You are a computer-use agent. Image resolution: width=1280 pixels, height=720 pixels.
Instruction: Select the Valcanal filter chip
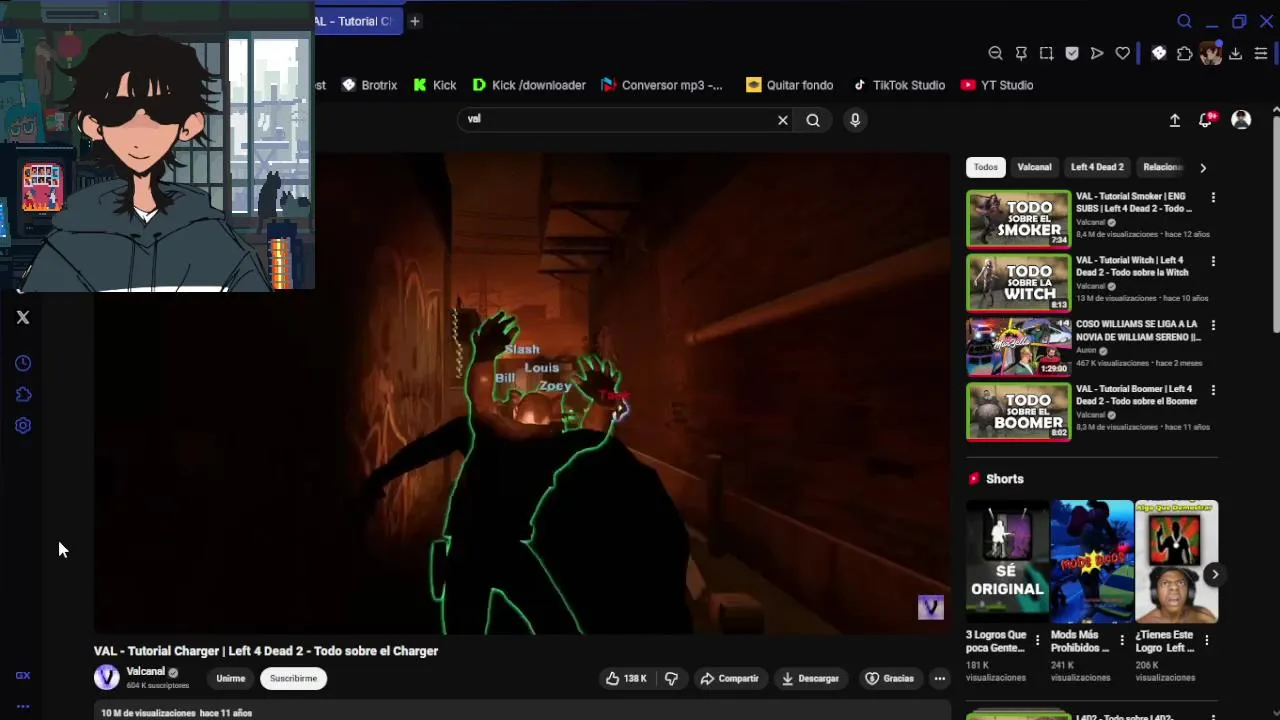(1034, 167)
